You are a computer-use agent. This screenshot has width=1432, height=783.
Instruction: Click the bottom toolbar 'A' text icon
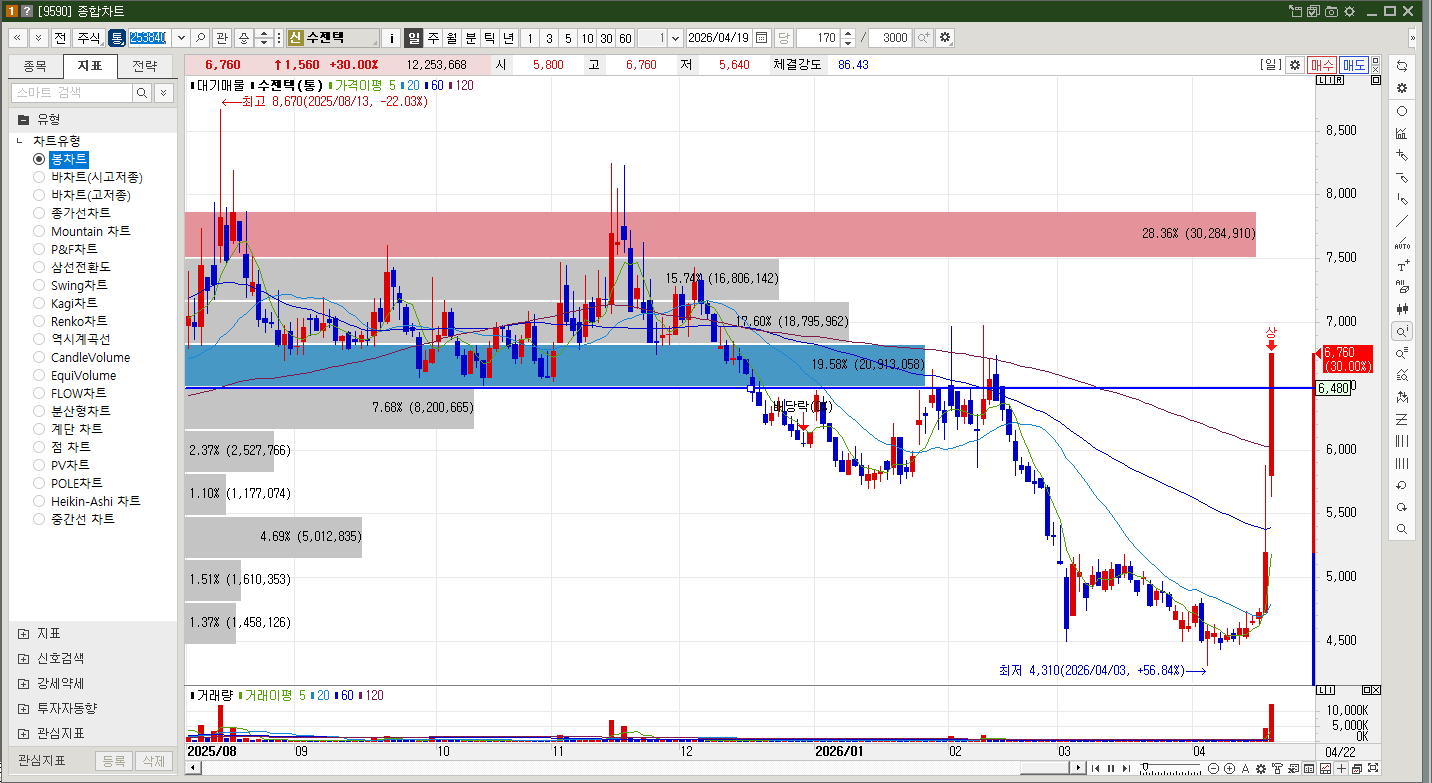click(1245, 769)
